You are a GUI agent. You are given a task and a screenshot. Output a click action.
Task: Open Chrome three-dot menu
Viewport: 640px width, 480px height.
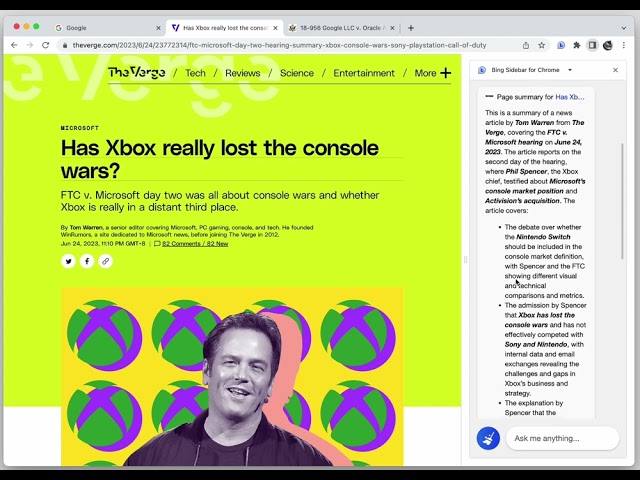click(624, 45)
